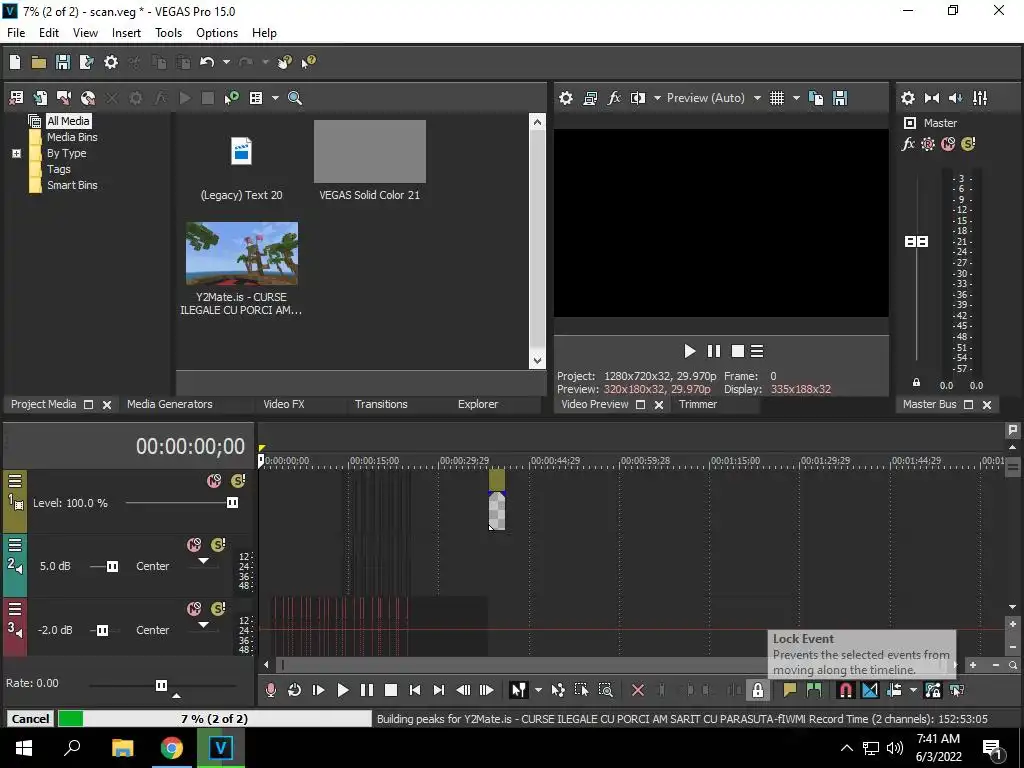Switch to the Media Generators tab
Viewport: 1024px width, 768px height.
pos(170,404)
